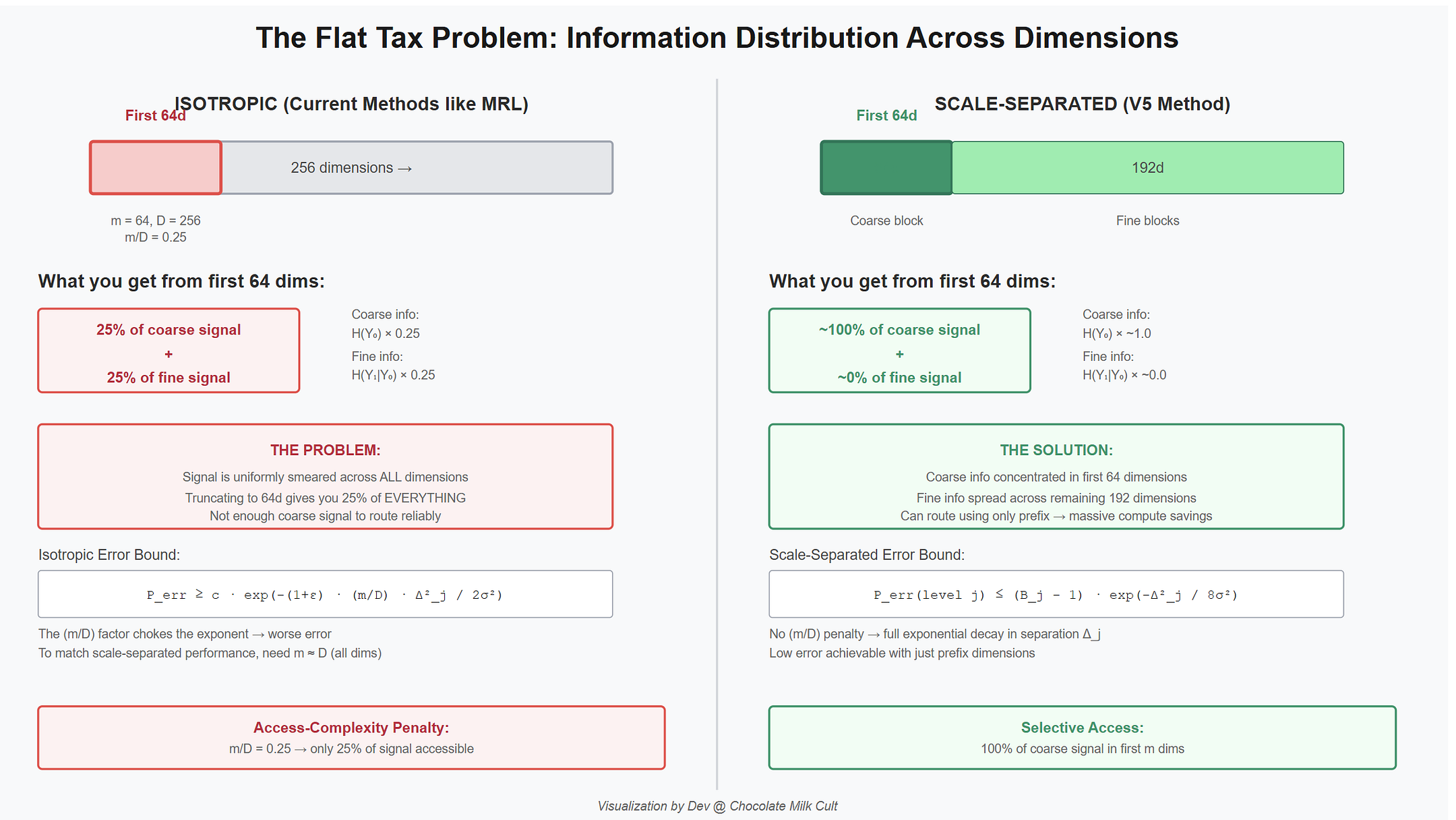
Task: Click the green First 64d label
Action: coord(886,115)
